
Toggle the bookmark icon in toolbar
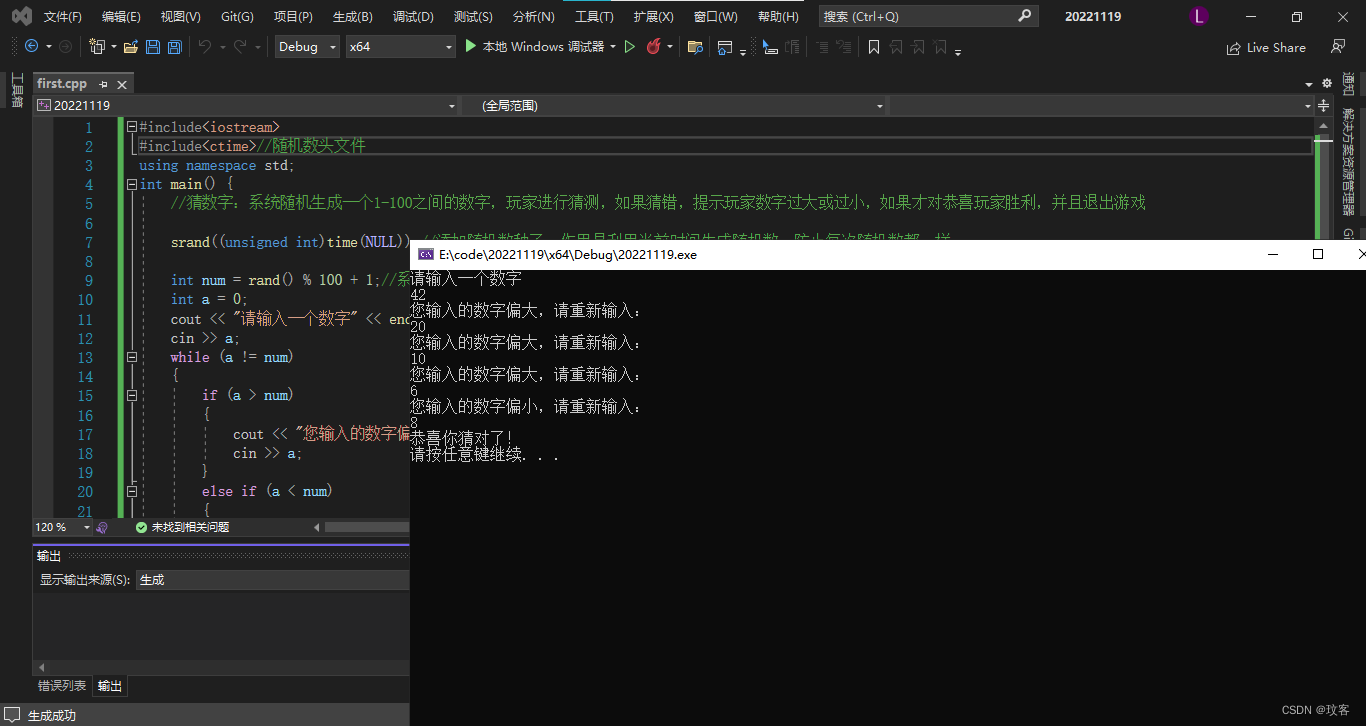click(x=874, y=47)
